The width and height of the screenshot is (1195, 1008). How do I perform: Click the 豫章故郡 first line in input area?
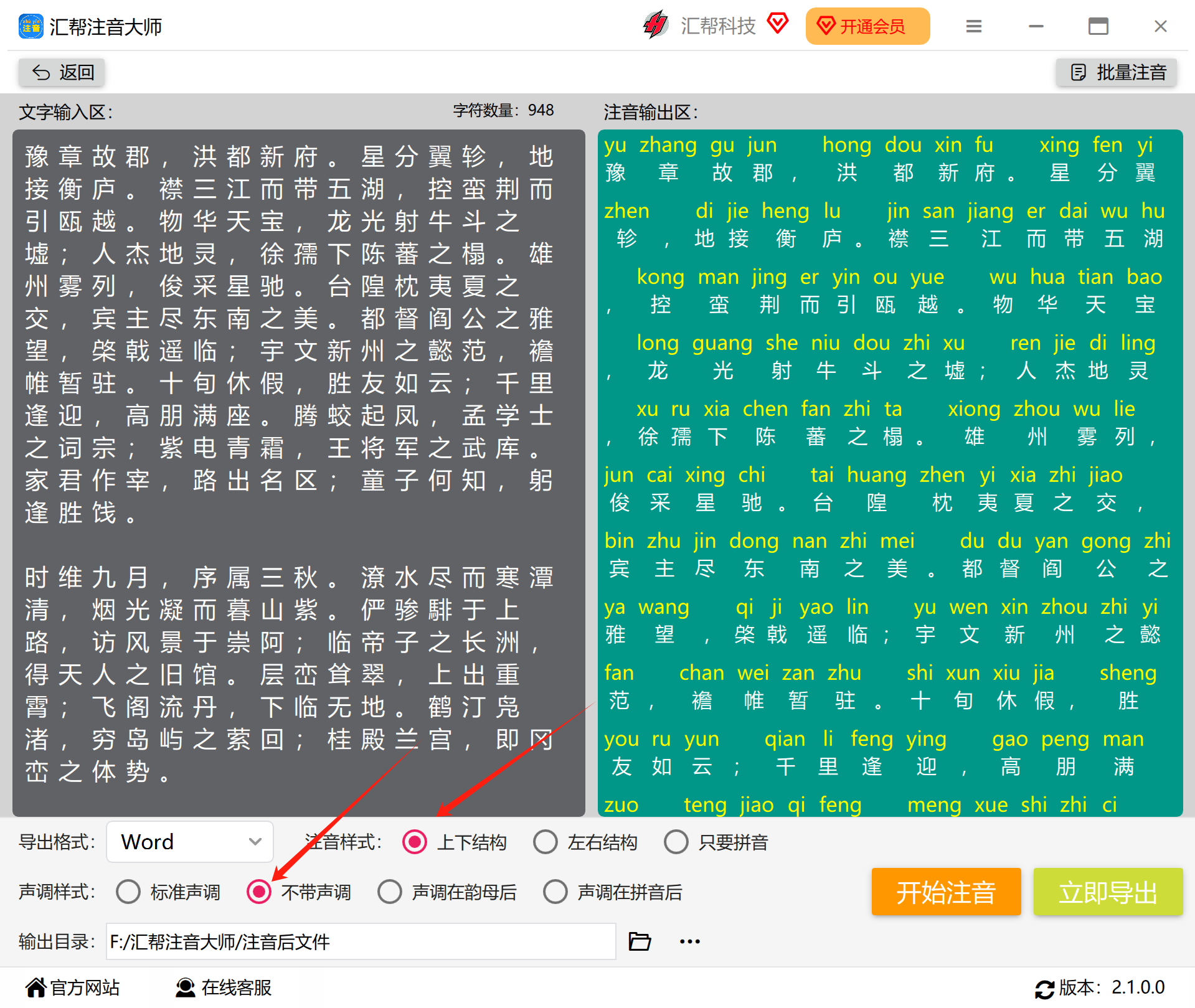point(289,157)
